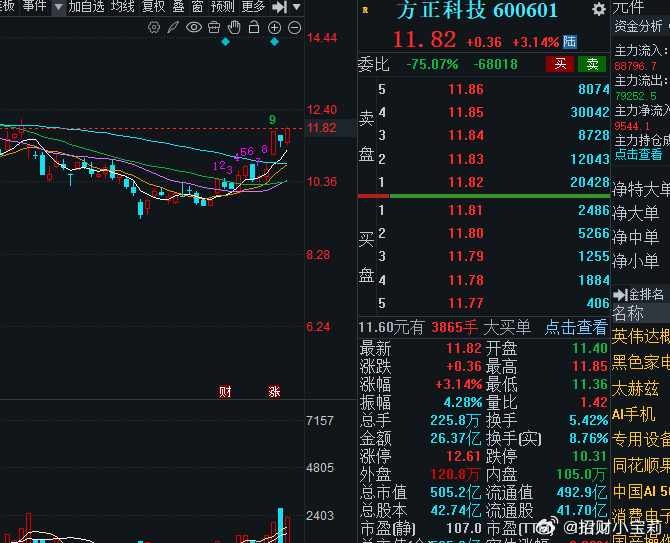Click the 陆 connect badge by price
Screen dimensions: 670x543
570,42
